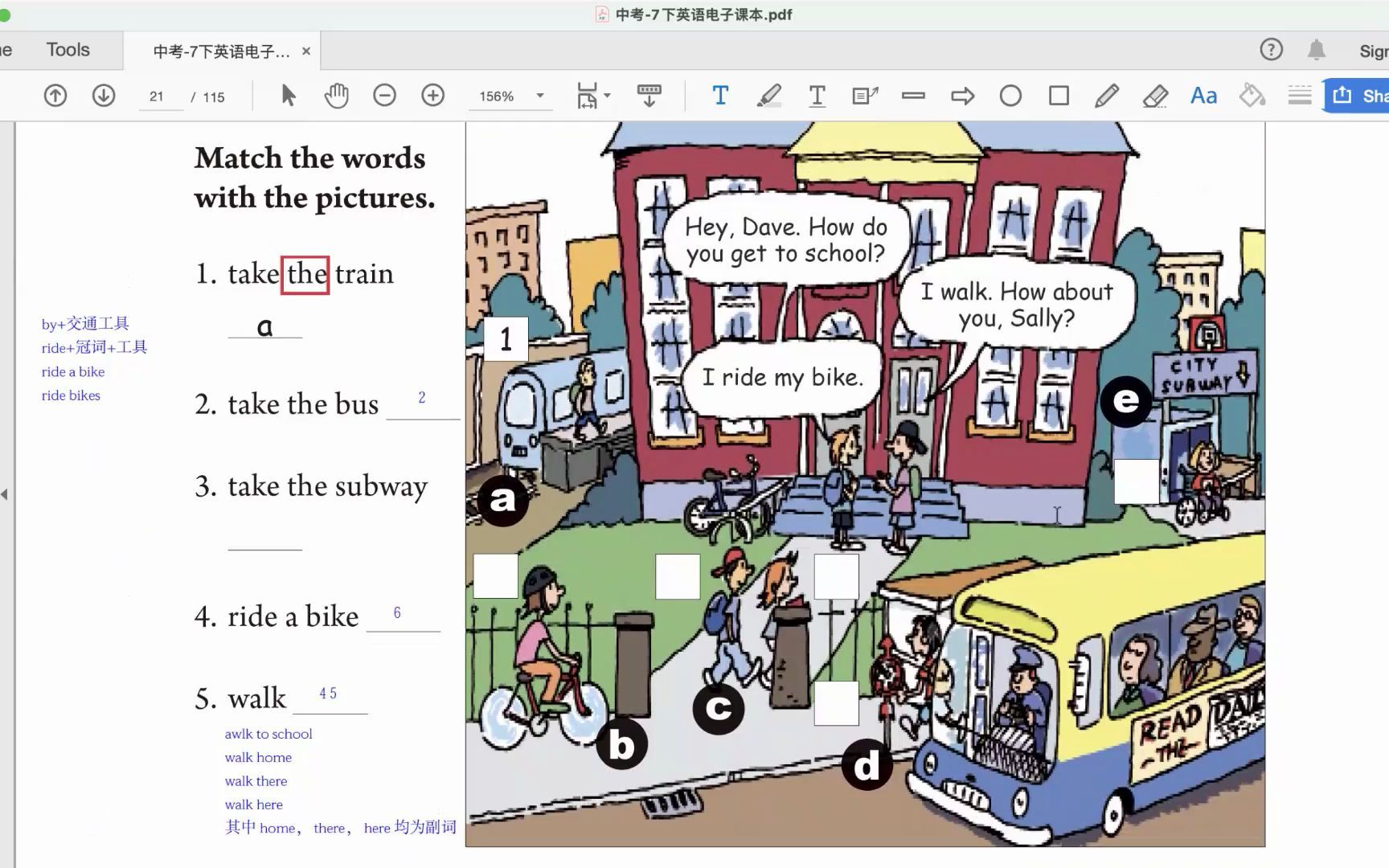Screen dimensions: 1389x868
Task: Pick the line drawing tool
Action: tap(913, 96)
